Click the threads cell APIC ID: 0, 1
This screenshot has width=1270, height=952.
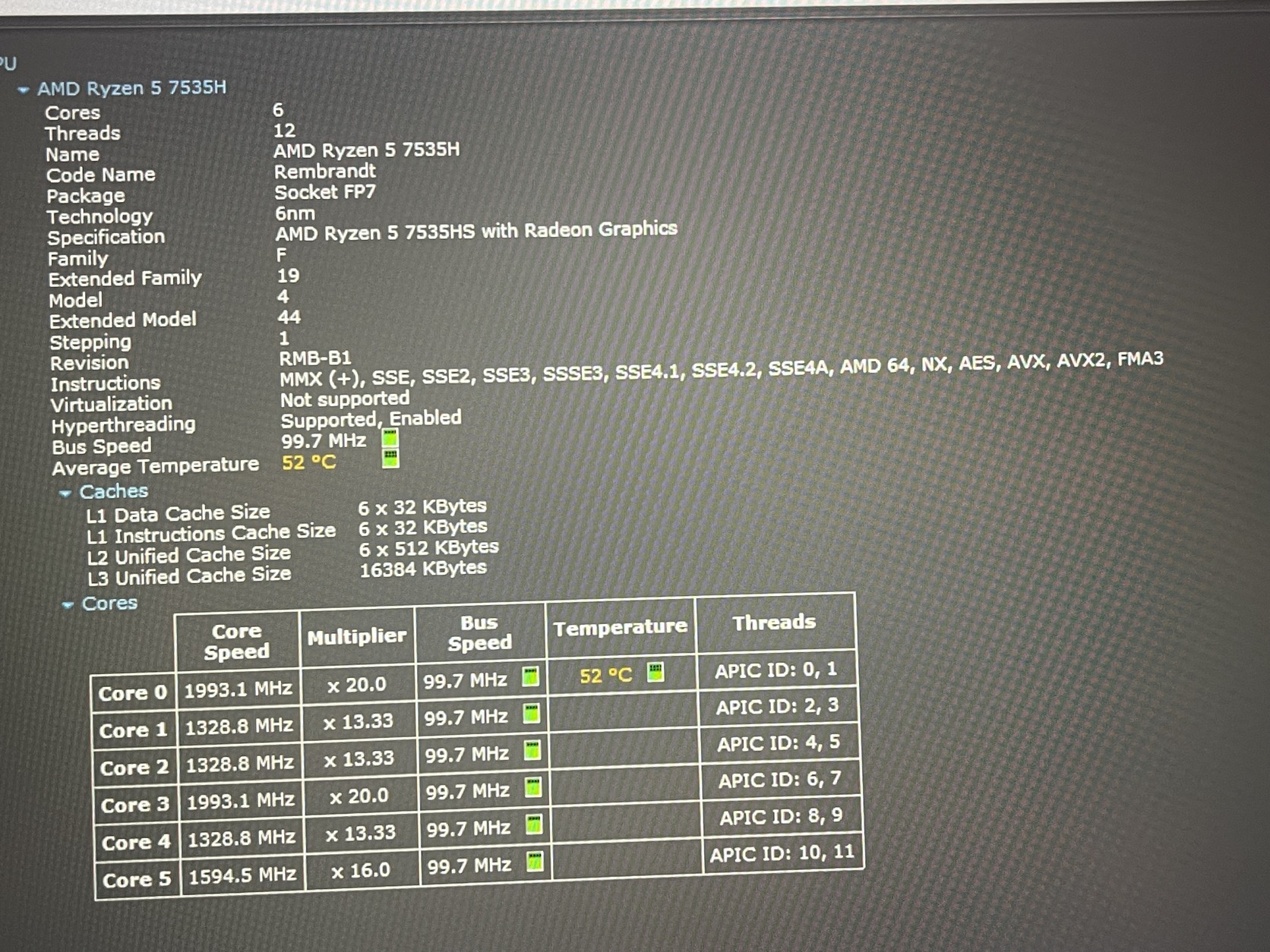[776, 670]
